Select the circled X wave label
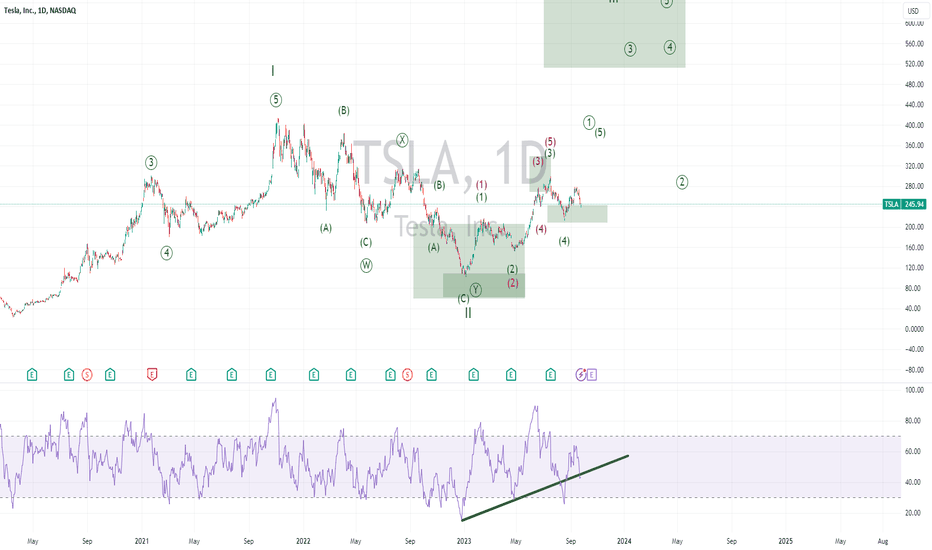This screenshot has height=550, width=932. [402, 140]
